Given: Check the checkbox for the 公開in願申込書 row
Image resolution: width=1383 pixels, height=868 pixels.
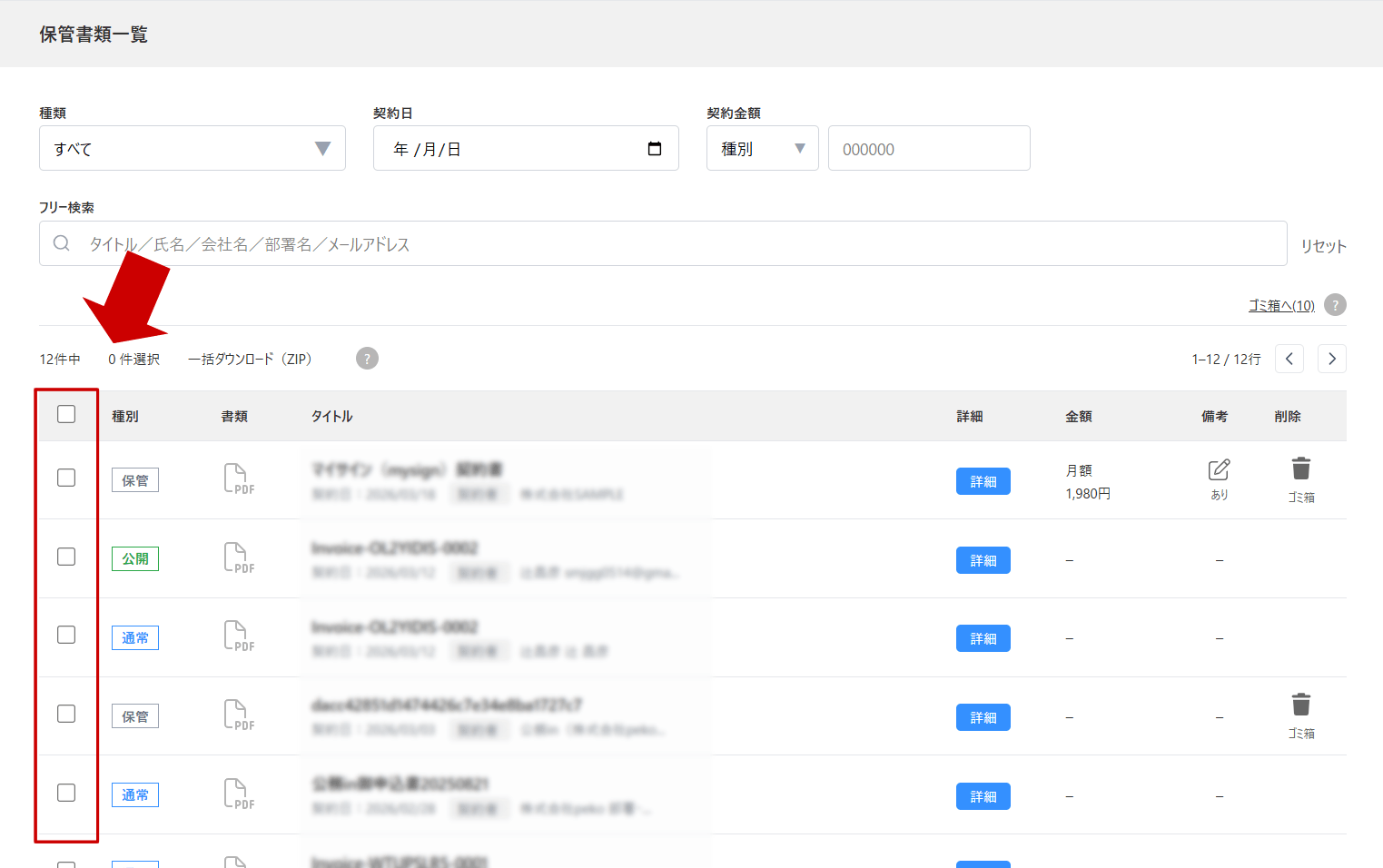Looking at the screenshot, I should [66, 792].
